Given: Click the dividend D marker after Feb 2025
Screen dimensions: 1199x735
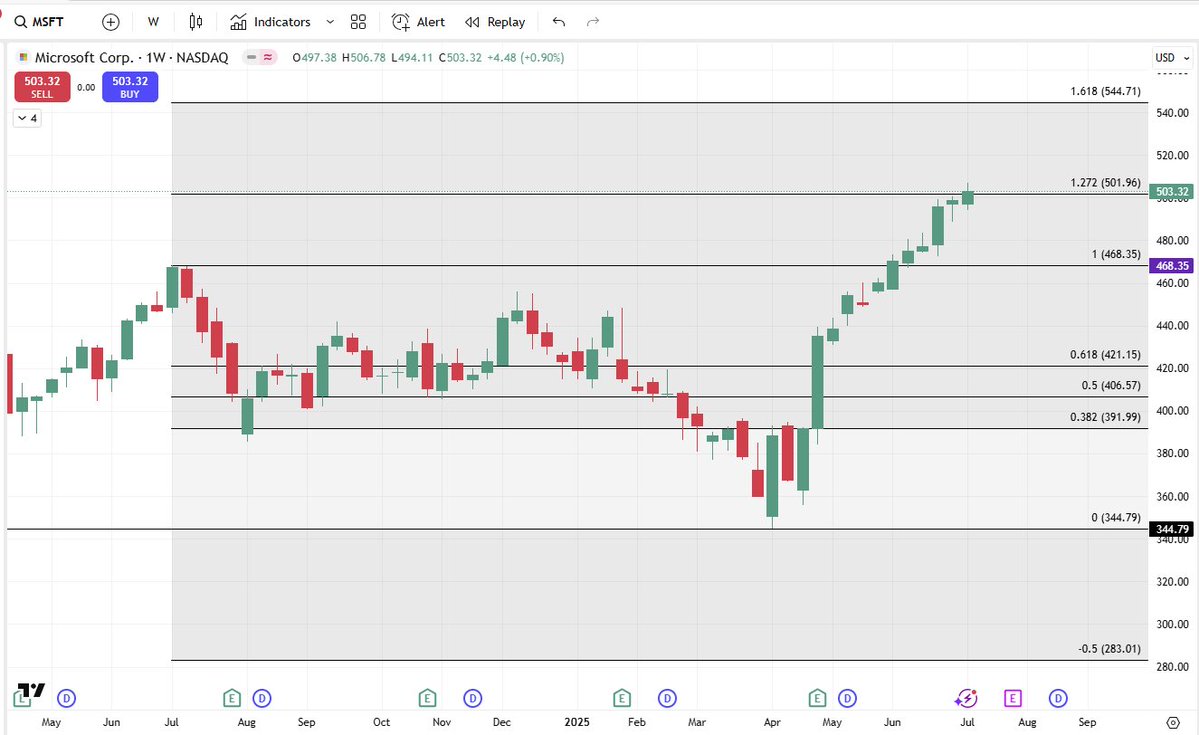Looking at the screenshot, I should point(668,698).
